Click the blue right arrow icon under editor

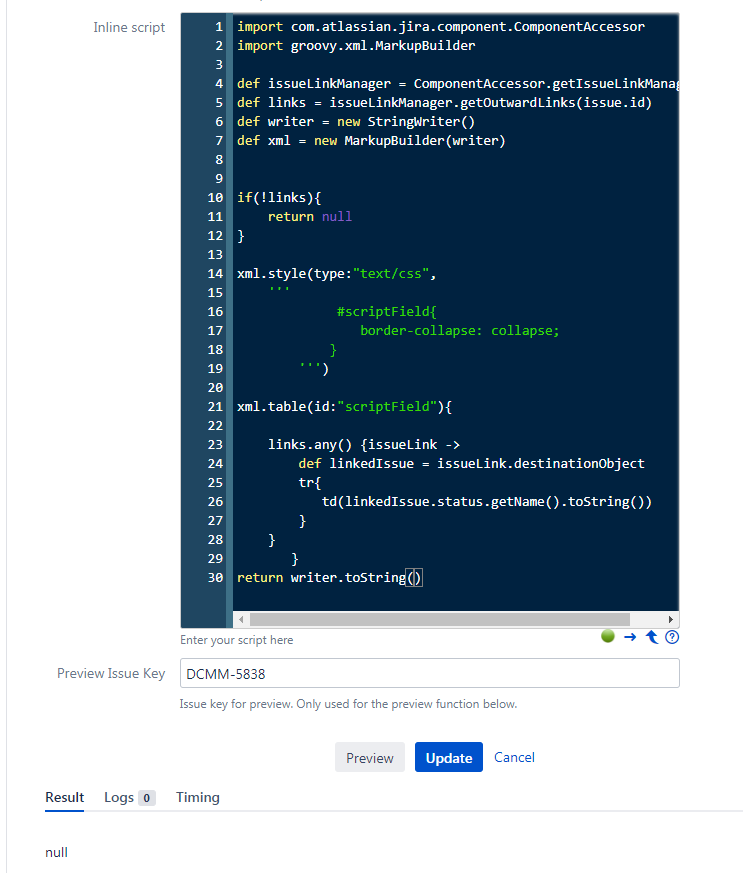pyautogui.click(x=630, y=637)
